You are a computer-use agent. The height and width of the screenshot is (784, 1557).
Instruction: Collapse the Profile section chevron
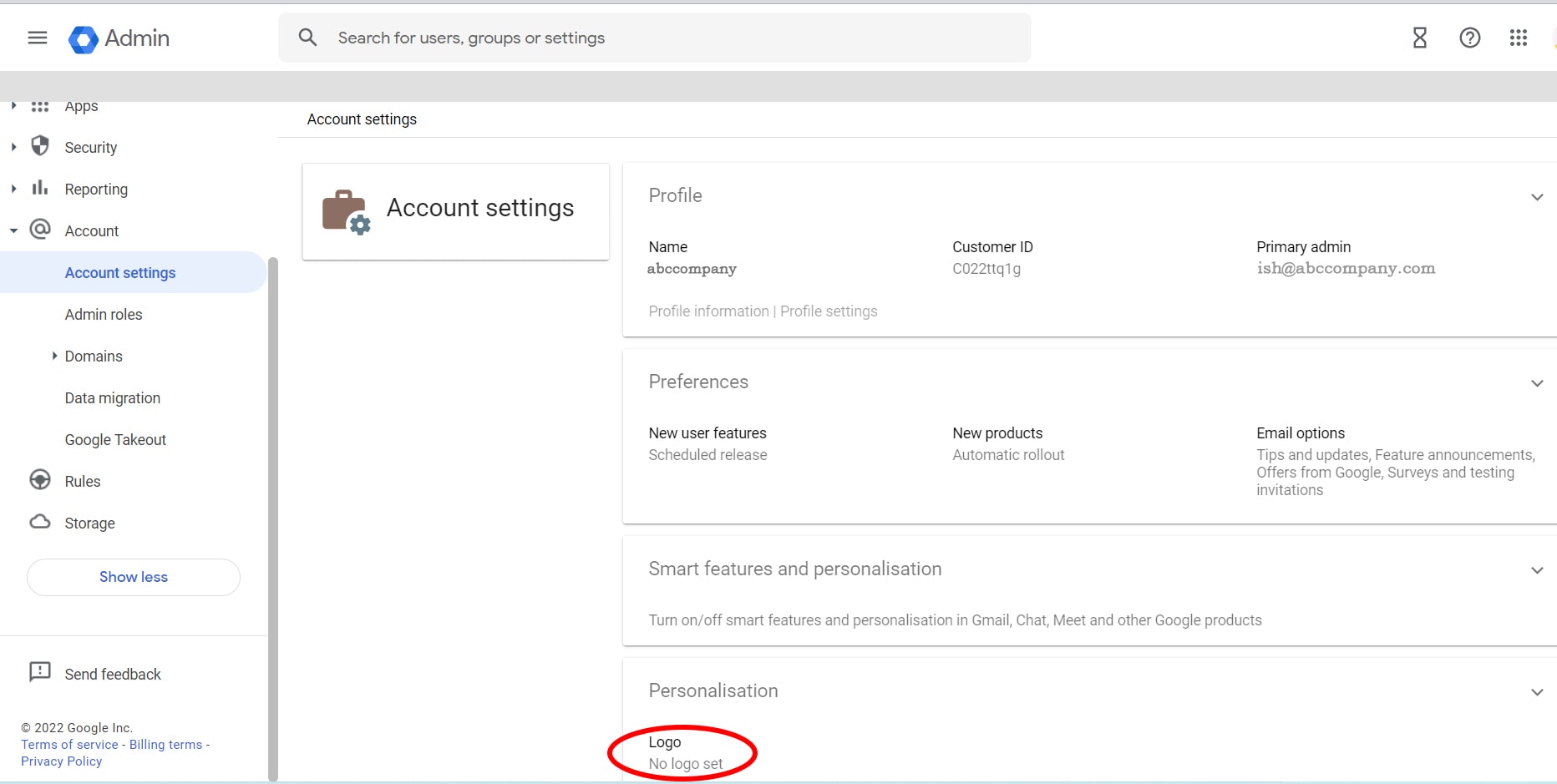(1537, 197)
